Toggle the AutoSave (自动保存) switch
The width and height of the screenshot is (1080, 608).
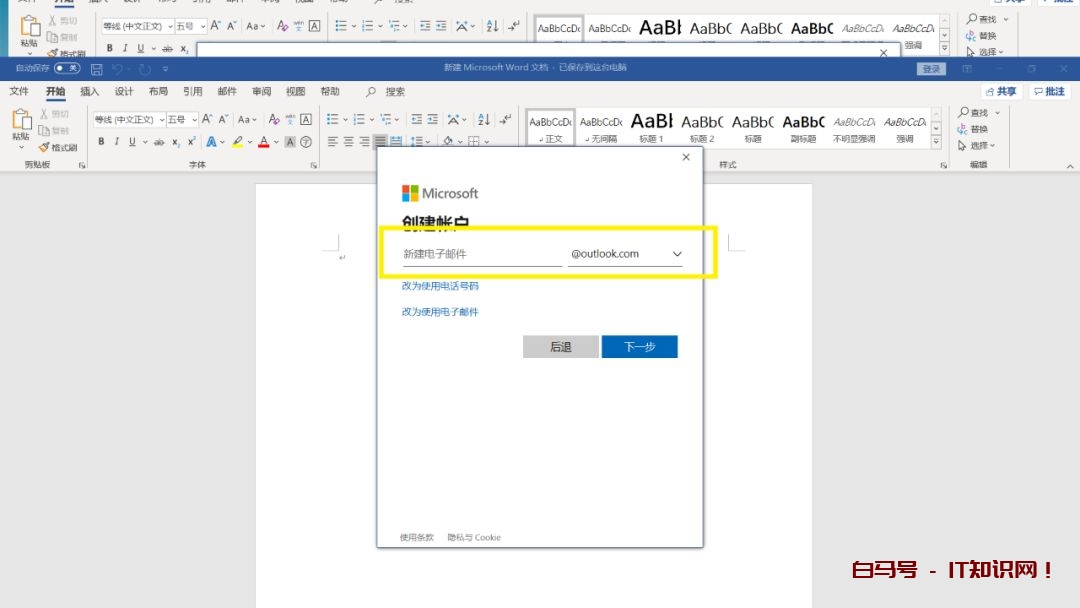[67, 69]
